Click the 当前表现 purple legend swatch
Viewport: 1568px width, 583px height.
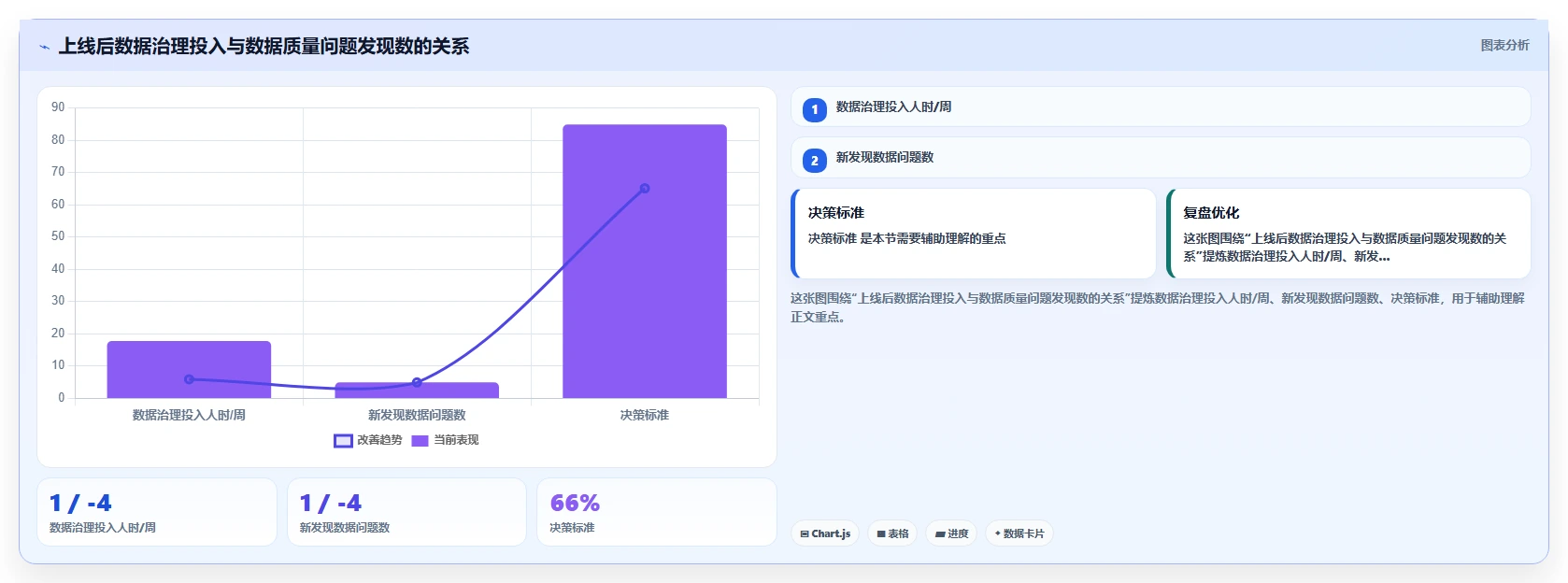pyautogui.click(x=420, y=441)
